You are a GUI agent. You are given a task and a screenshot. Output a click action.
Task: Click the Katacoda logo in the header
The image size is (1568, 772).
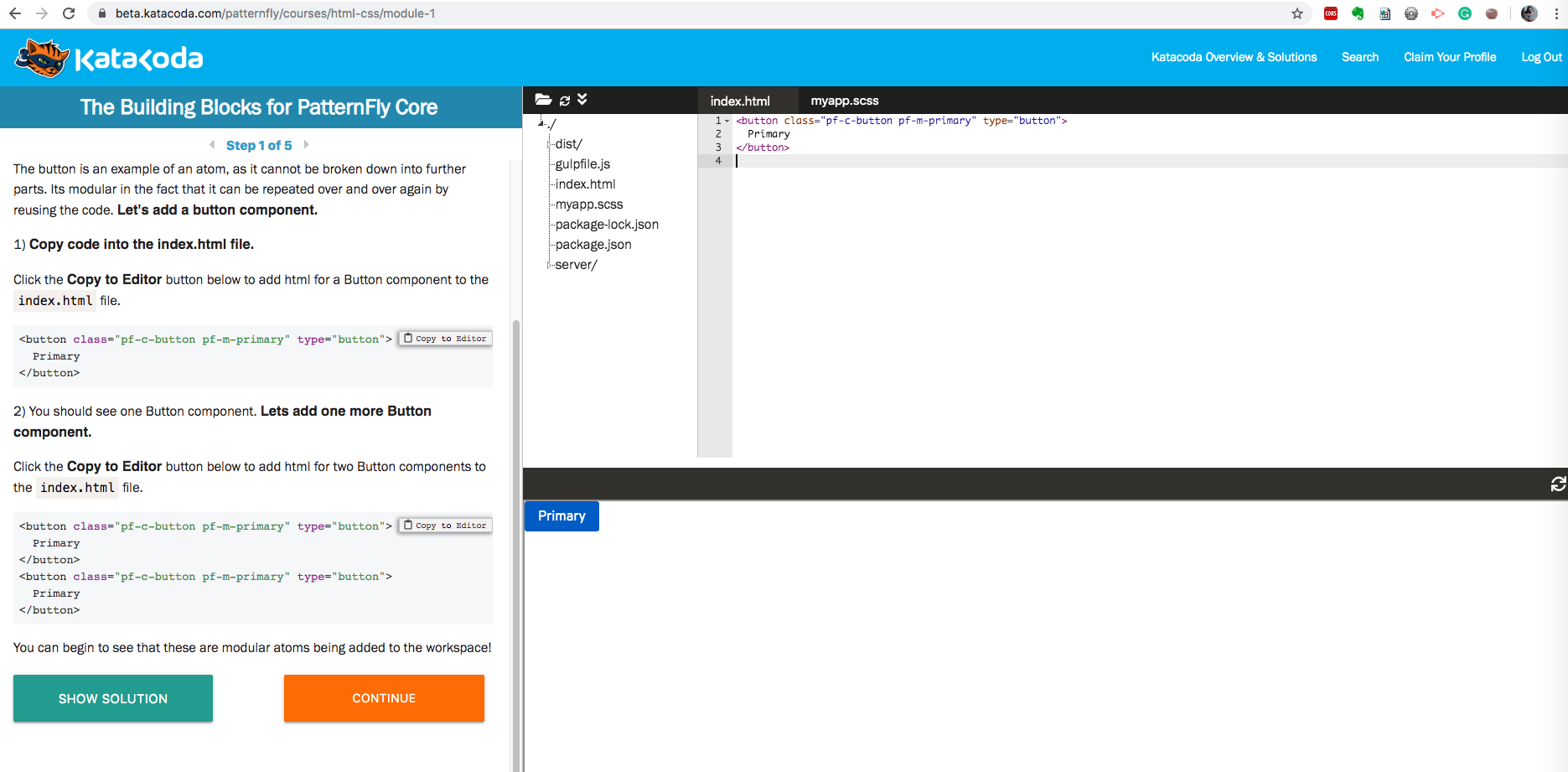click(x=107, y=57)
